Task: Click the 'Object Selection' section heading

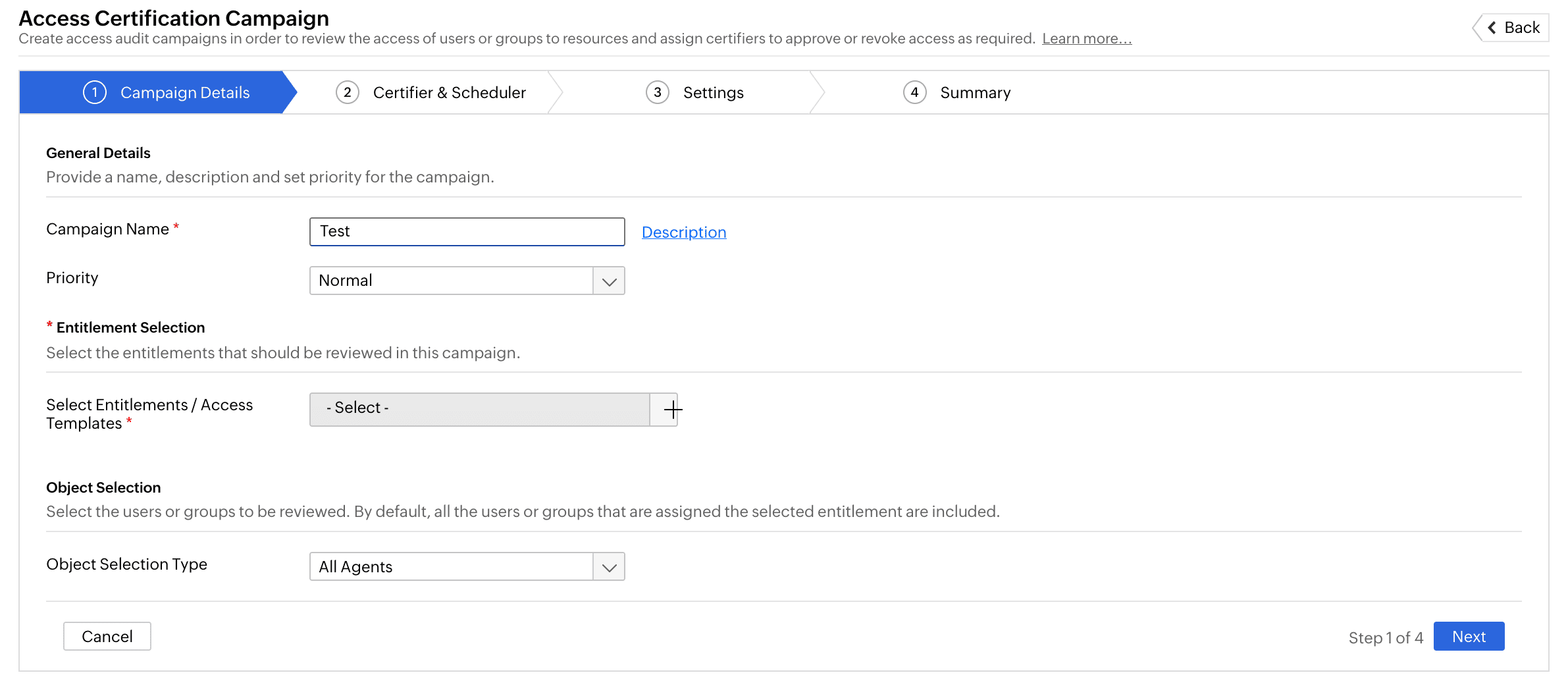Action: coord(103,487)
